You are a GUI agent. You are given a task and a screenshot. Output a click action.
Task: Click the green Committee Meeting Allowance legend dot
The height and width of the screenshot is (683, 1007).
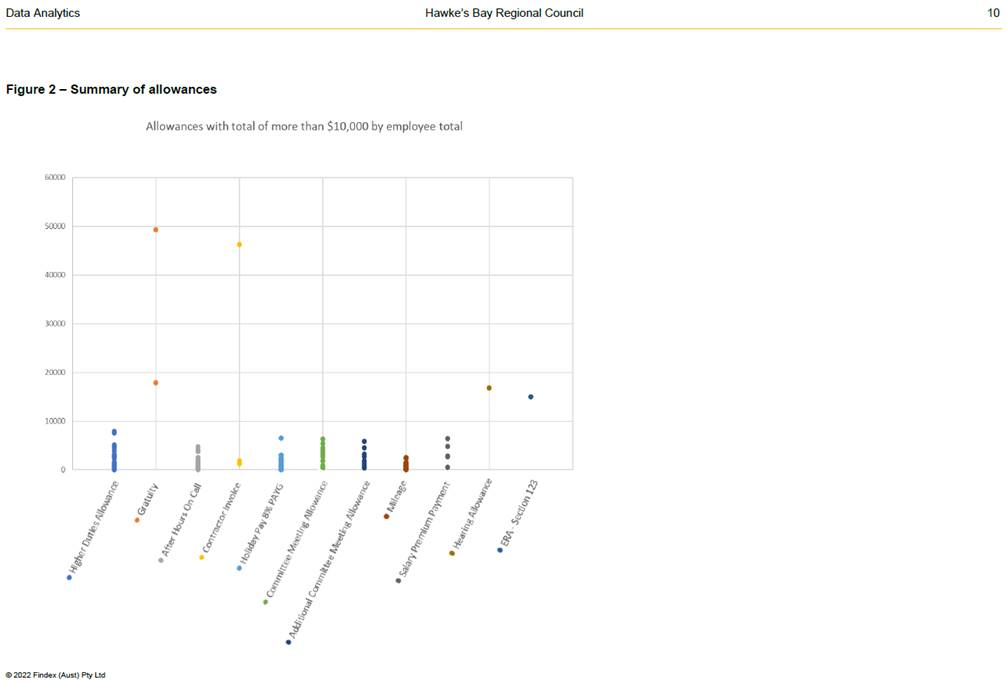click(265, 602)
